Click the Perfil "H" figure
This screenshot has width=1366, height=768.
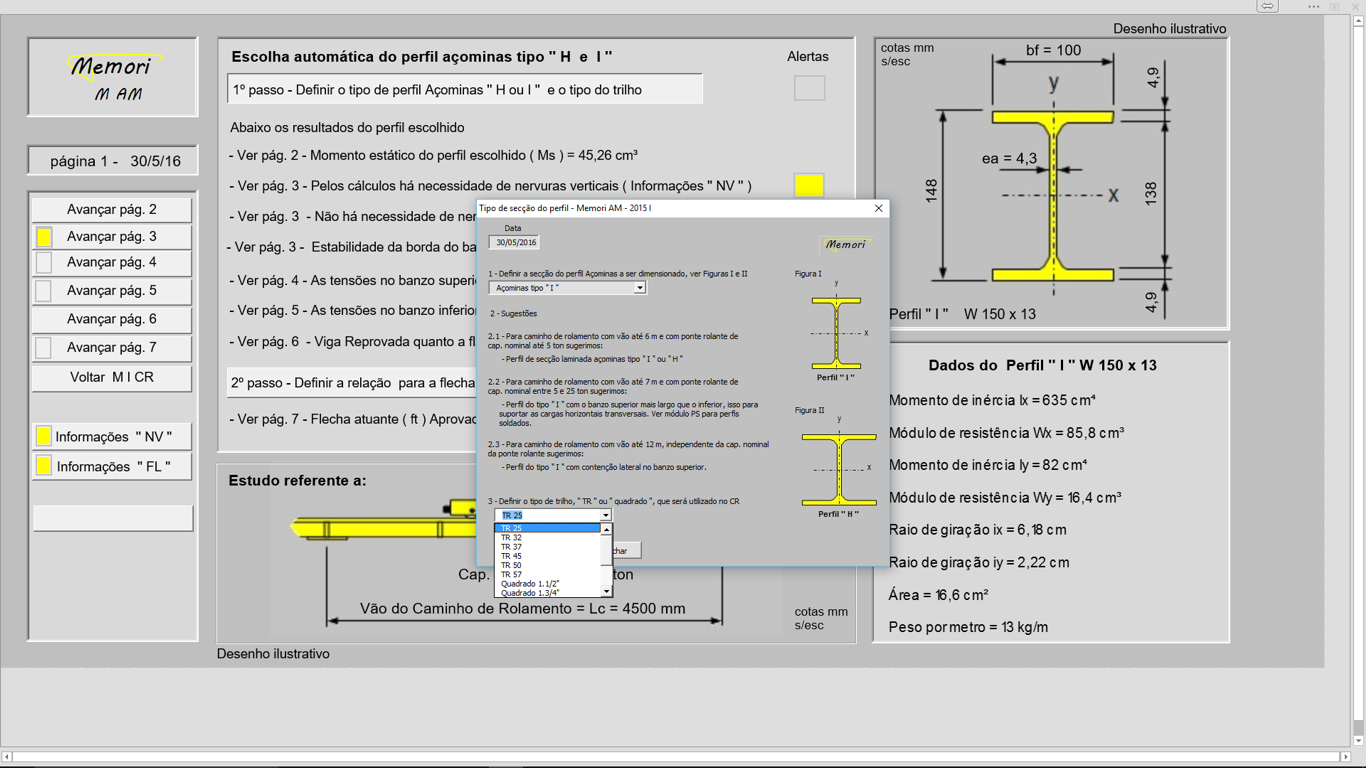pos(839,468)
